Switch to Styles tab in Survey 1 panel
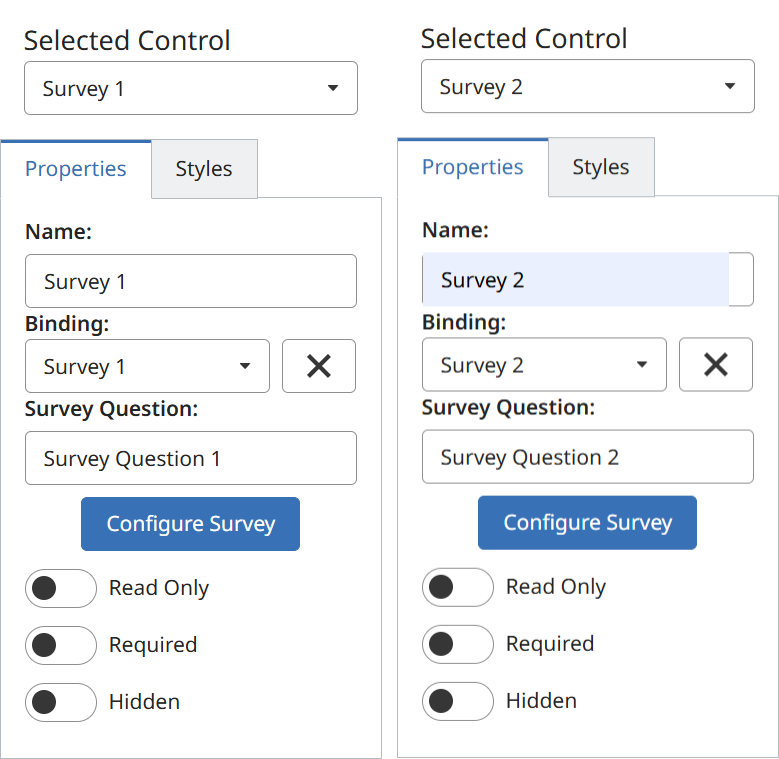The image size is (779, 759). (x=204, y=169)
